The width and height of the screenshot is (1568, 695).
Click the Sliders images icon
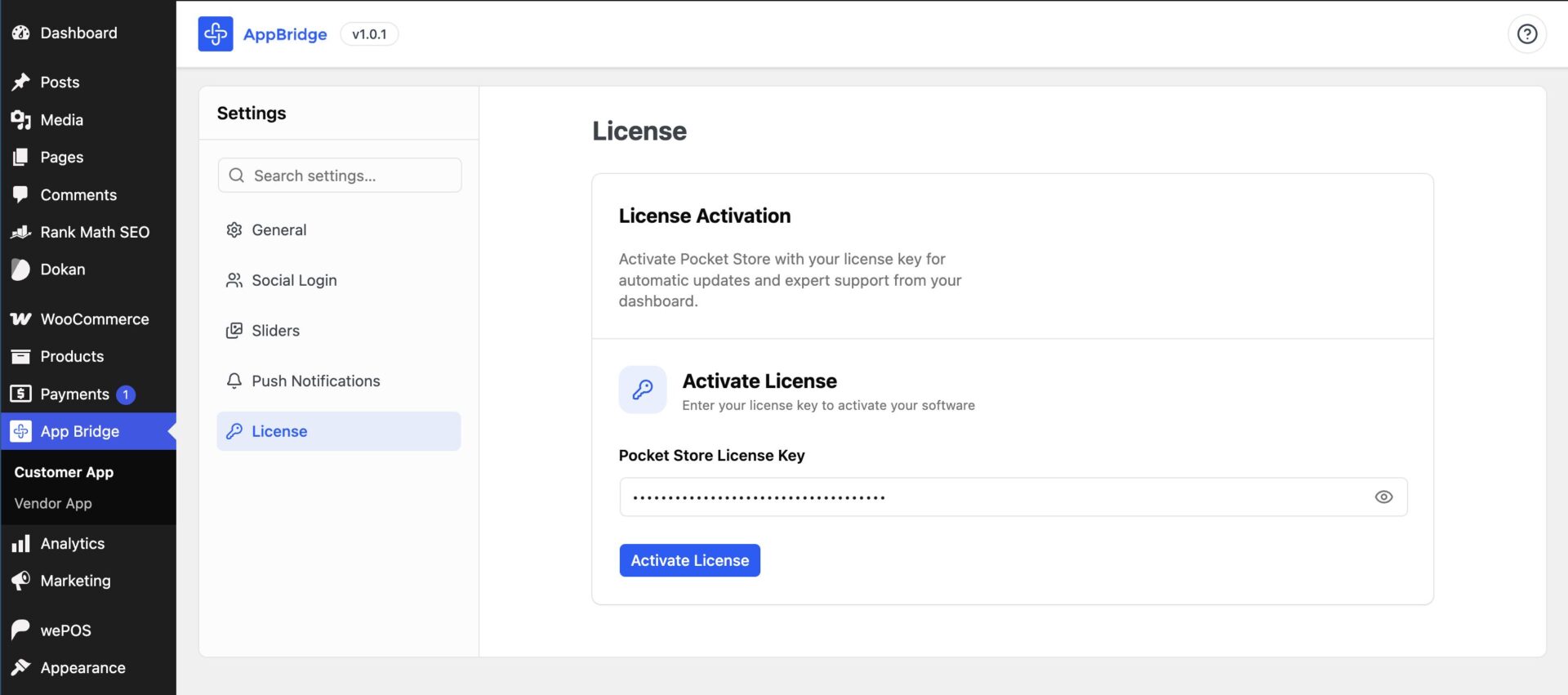(x=234, y=331)
